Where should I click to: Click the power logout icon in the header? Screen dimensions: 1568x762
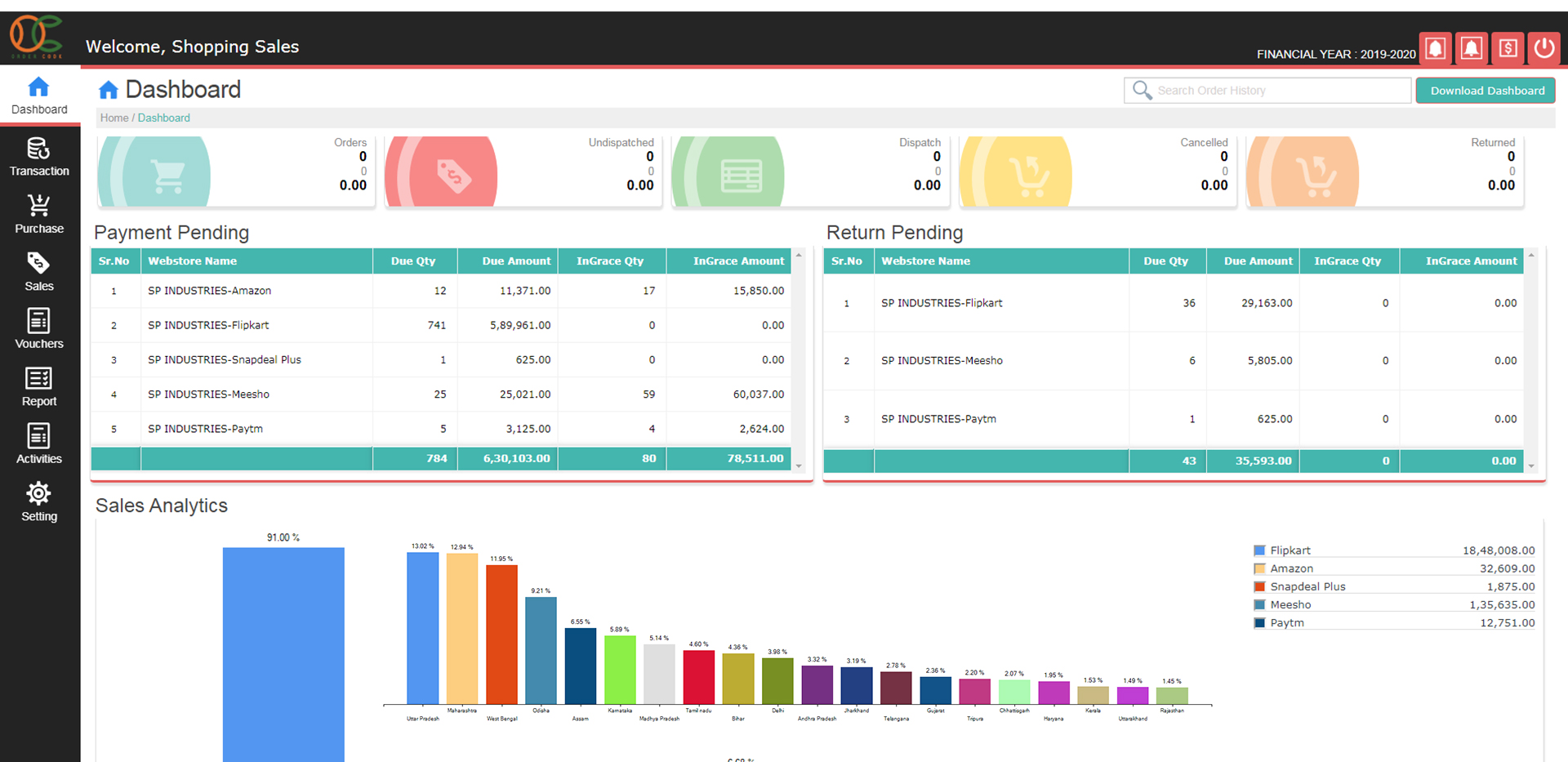tap(1543, 48)
